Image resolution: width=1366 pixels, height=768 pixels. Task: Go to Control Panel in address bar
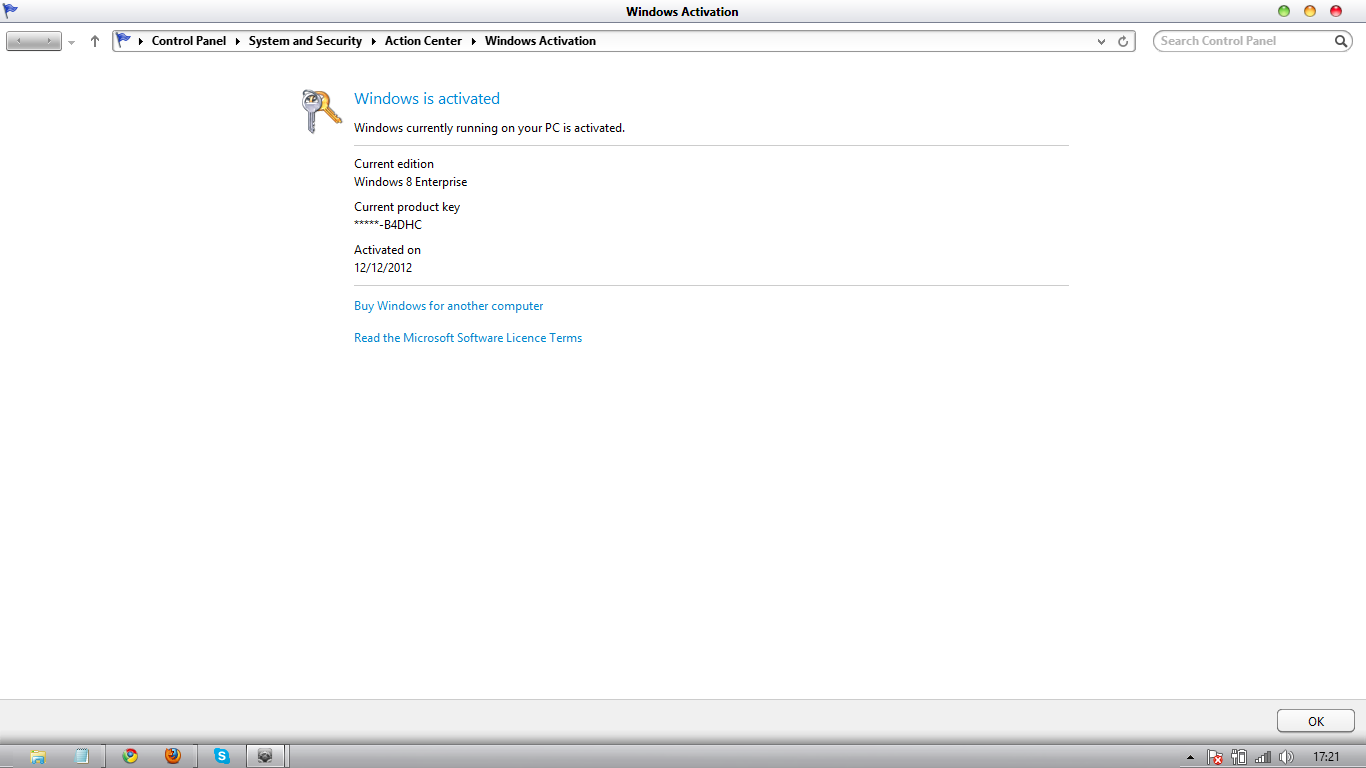189,41
